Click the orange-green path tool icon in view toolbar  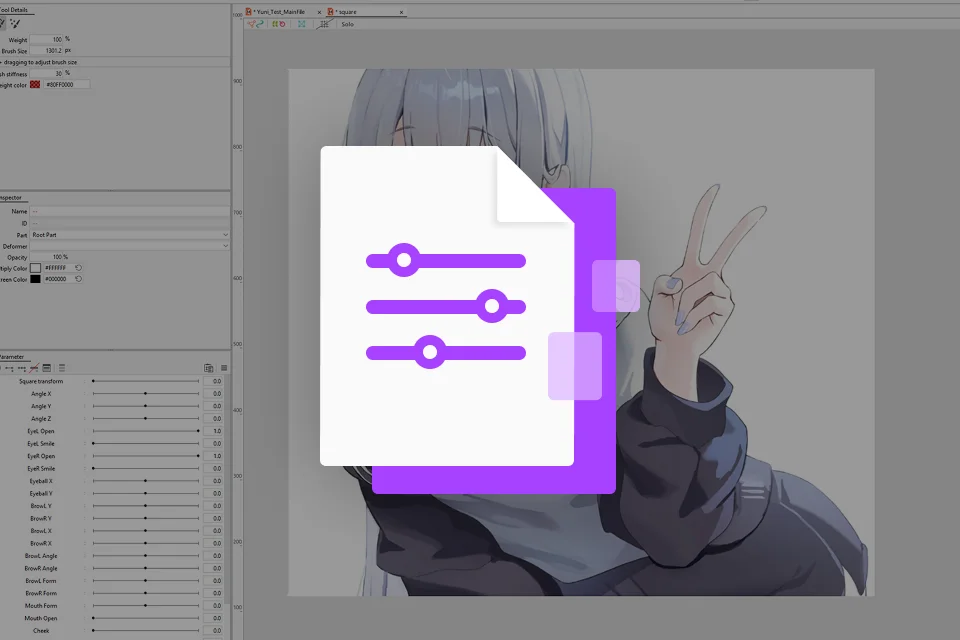click(255, 24)
